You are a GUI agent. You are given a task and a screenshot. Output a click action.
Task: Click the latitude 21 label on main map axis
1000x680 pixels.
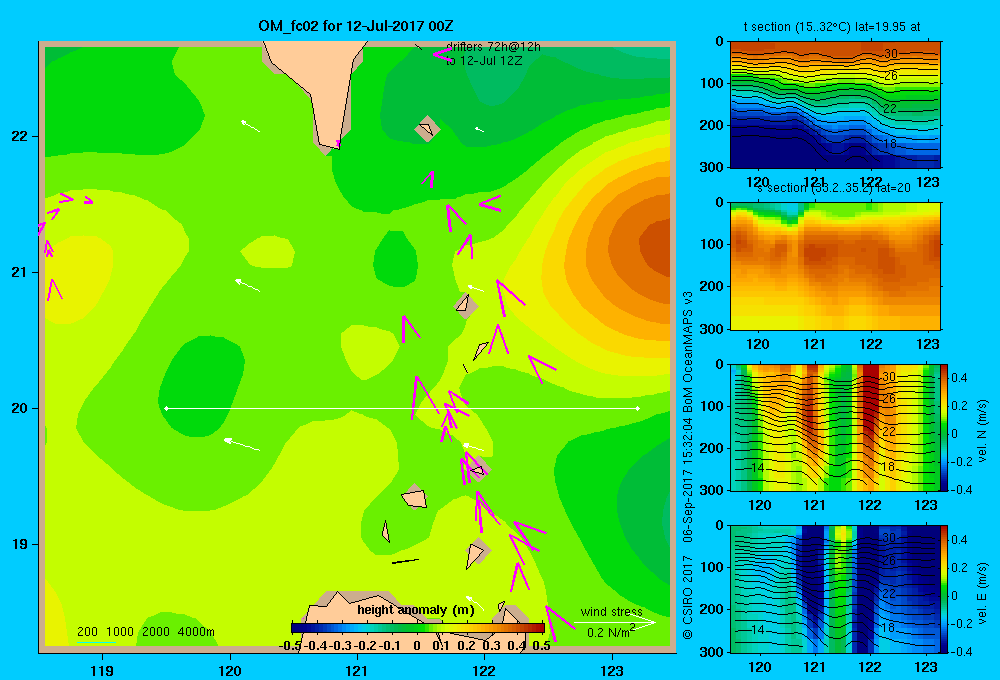click(20, 272)
